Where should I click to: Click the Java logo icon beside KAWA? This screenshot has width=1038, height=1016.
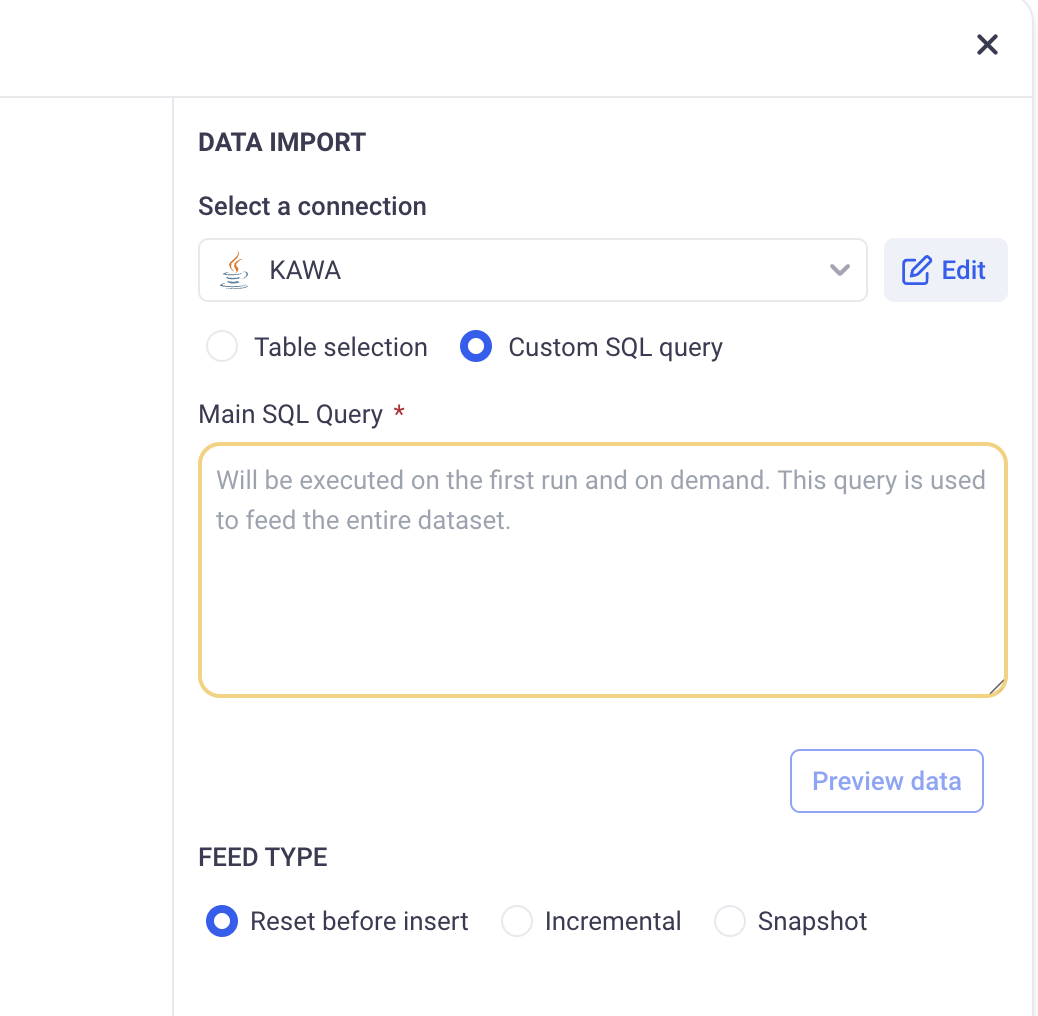(x=234, y=270)
